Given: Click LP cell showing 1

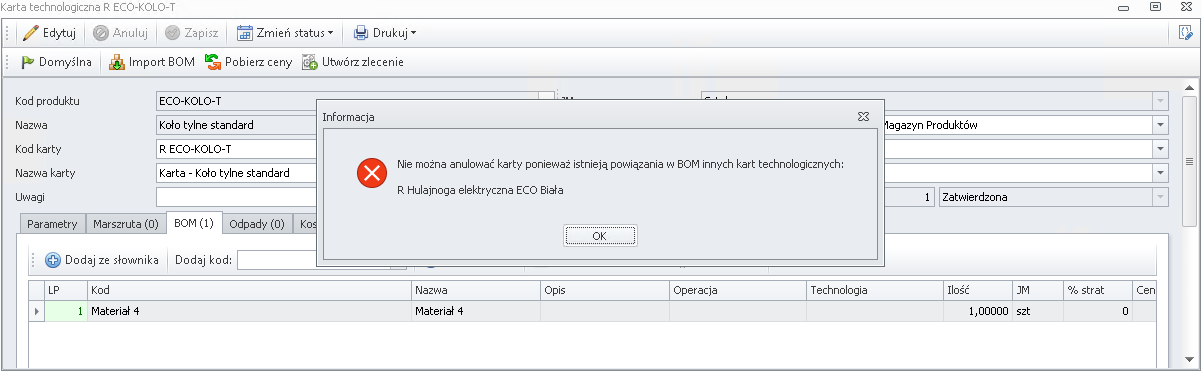Looking at the screenshot, I should click(66, 311).
